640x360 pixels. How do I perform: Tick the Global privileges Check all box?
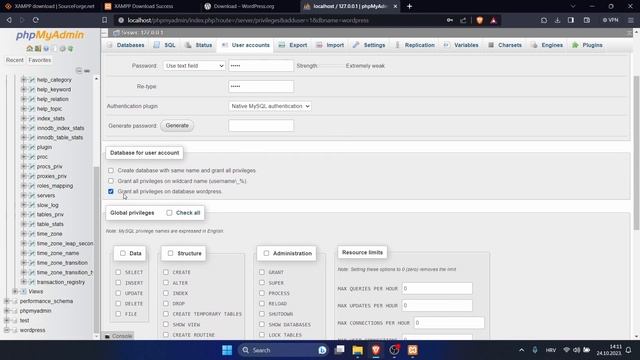coord(169,213)
